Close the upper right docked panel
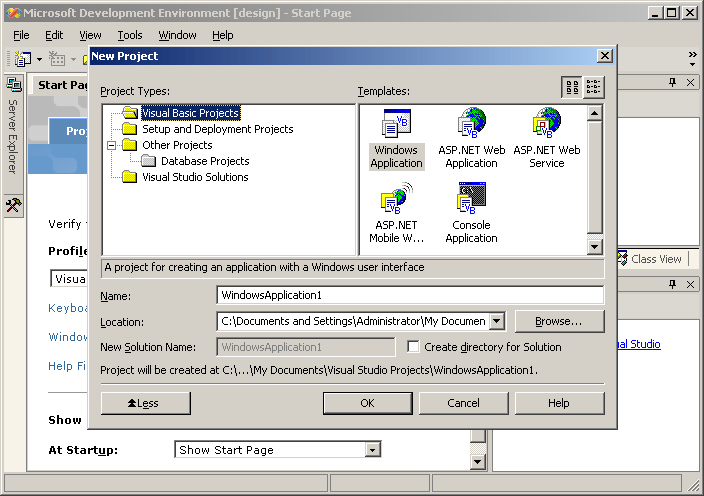 [691, 82]
